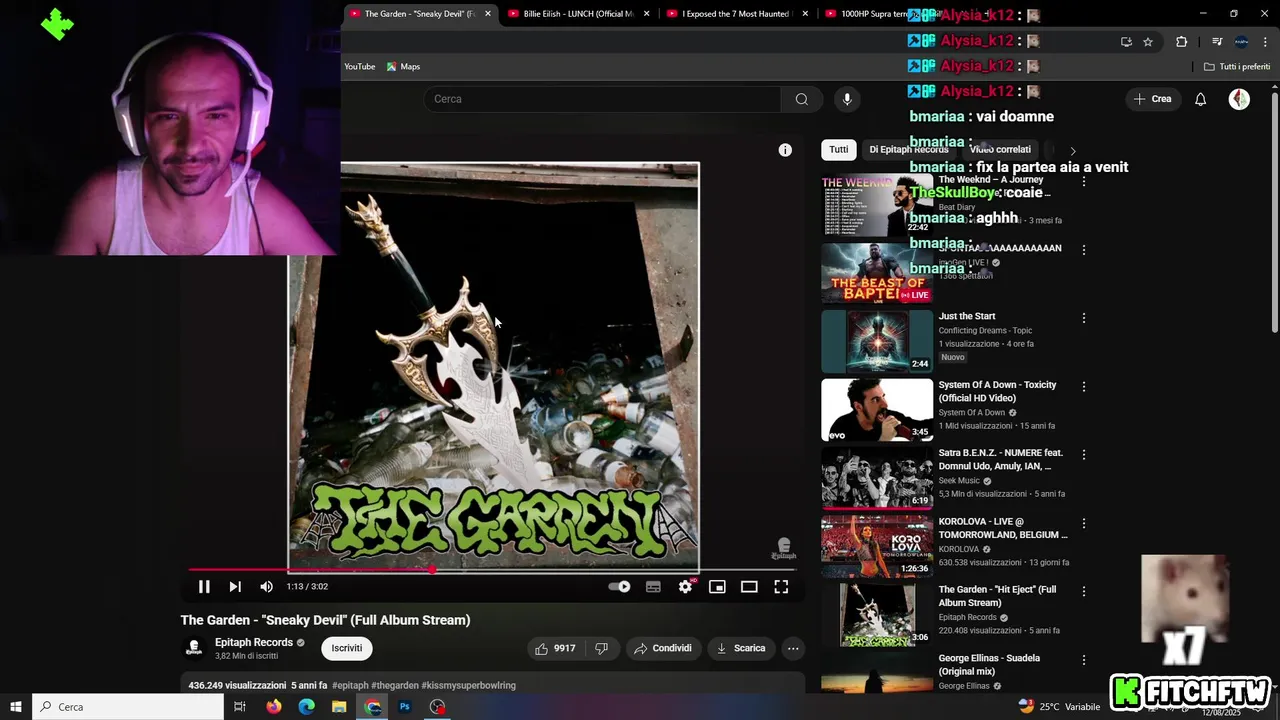Share the video via Condividi
This screenshot has width=1280, height=720.
point(663,648)
